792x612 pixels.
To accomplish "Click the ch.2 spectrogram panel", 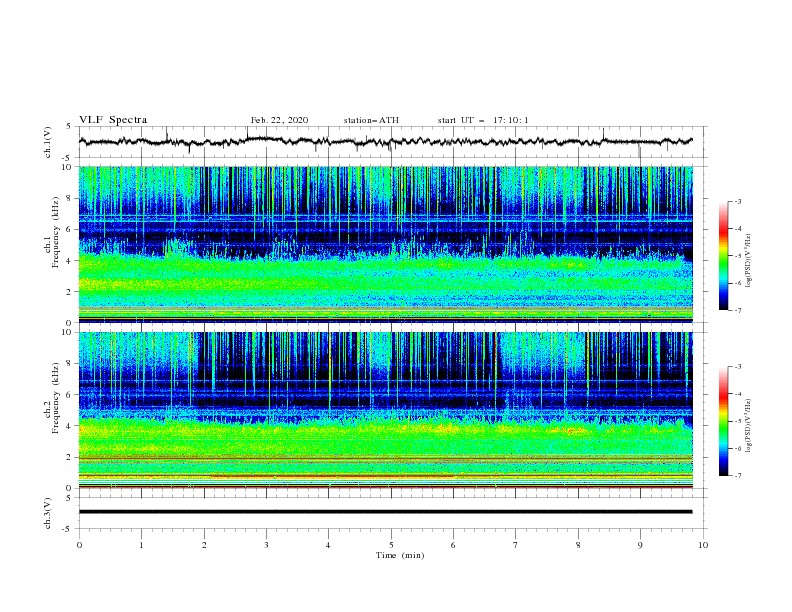I will tap(385, 410).
